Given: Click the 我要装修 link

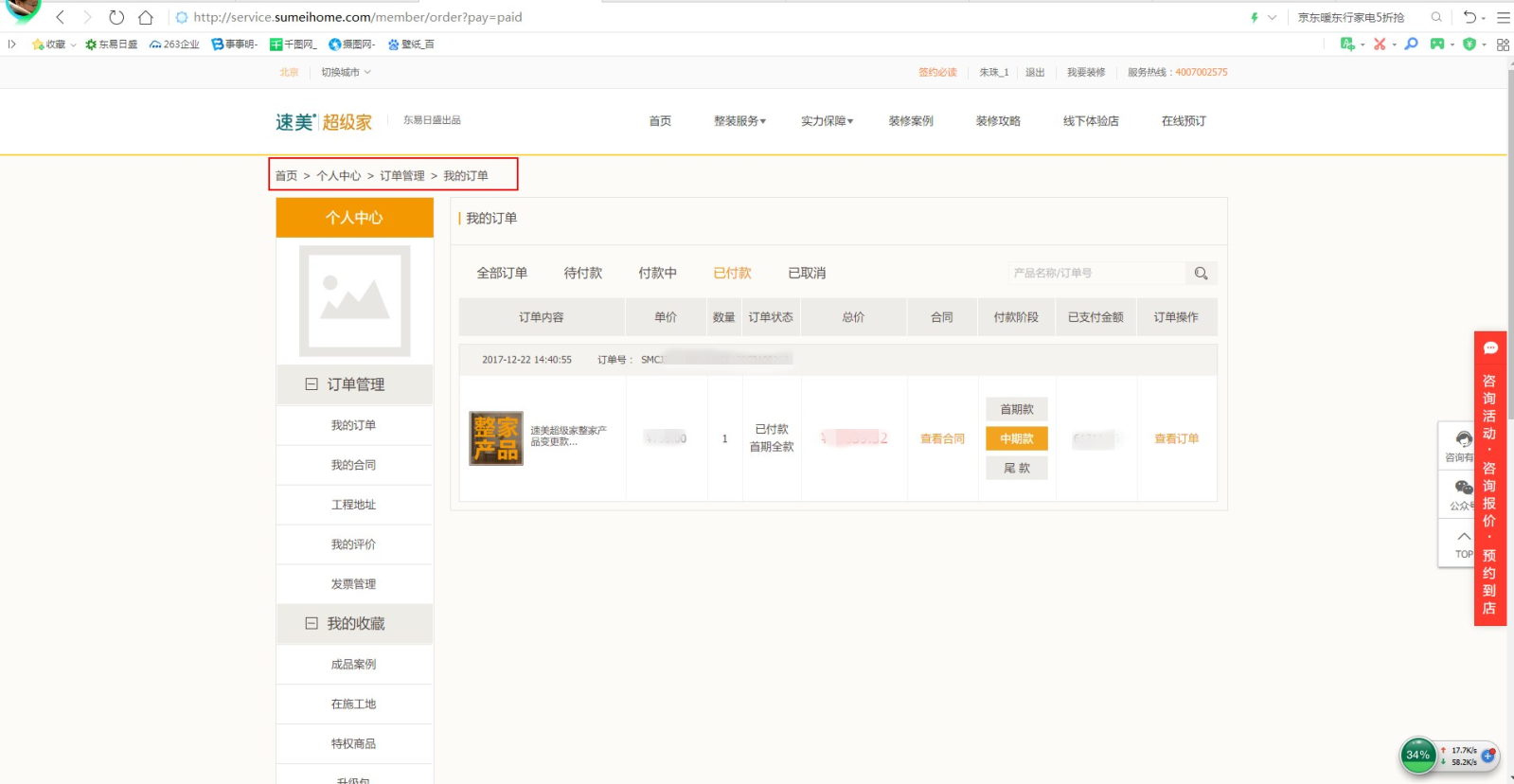Looking at the screenshot, I should [x=1086, y=72].
